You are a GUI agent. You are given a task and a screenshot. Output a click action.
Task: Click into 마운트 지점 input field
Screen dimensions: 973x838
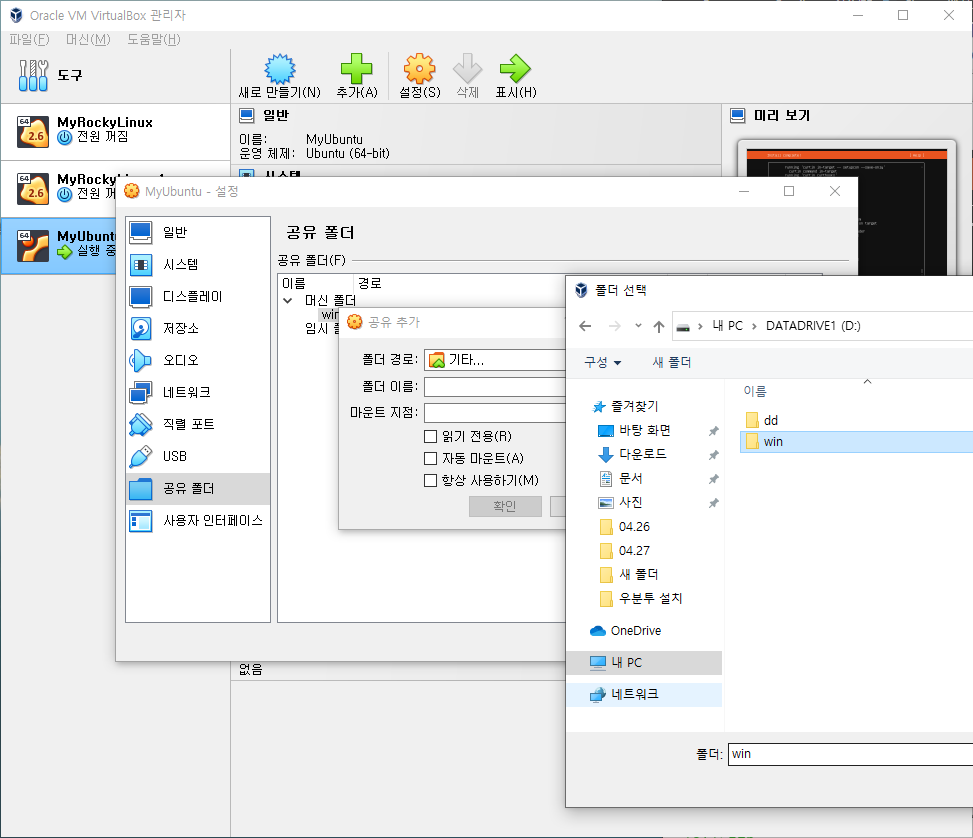point(495,413)
